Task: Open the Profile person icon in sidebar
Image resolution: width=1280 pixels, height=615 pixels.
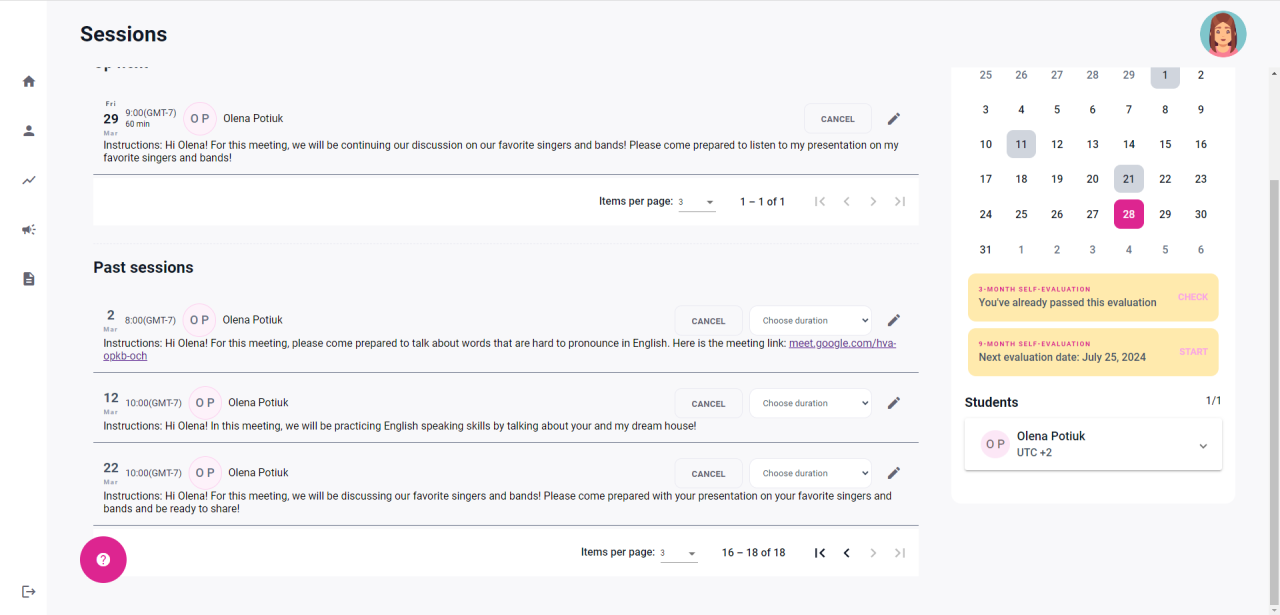Action: tap(29, 130)
